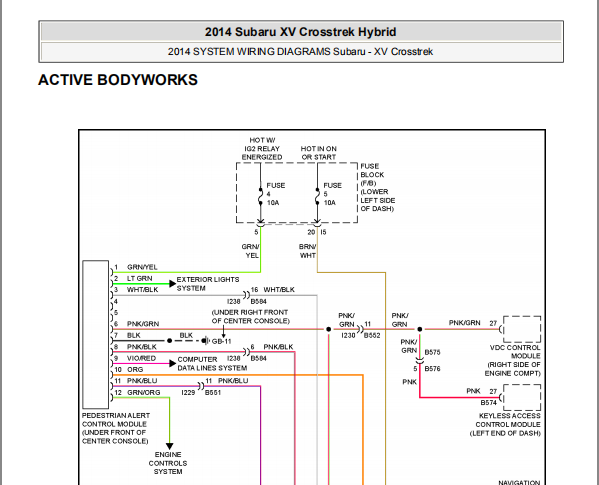Click the fuse 5 symbol in the fuse block
This screenshot has width=599, height=485.
pos(317,196)
